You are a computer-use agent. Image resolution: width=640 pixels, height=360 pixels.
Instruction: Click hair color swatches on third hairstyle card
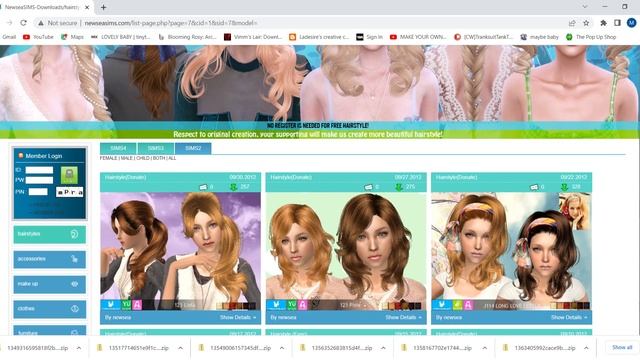point(570,305)
